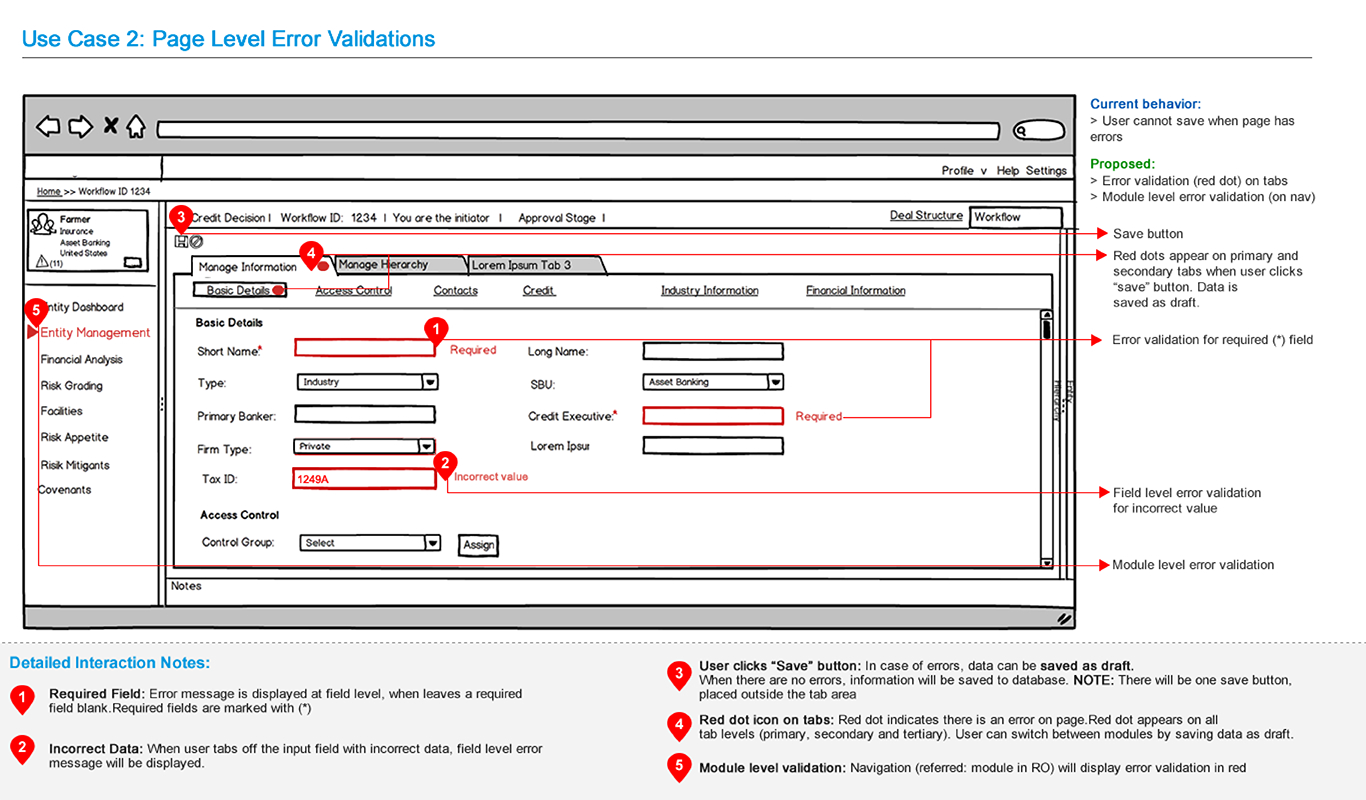Click the message icon in Farmer card
The width and height of the screenshot is (1366, 800).
pyautogui.click(x=132, y=263)
